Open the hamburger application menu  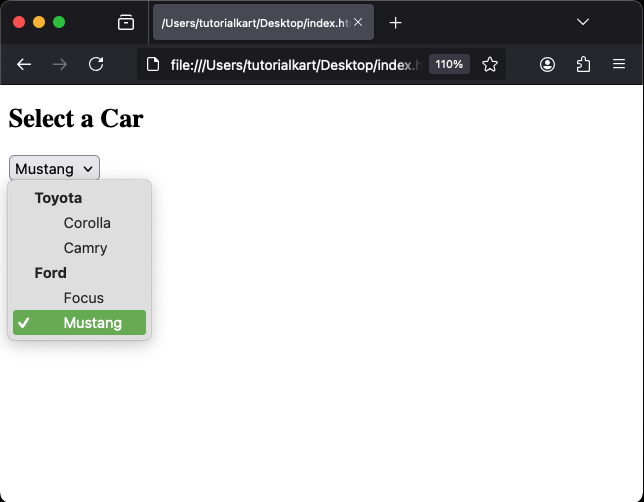click(619, 64)
